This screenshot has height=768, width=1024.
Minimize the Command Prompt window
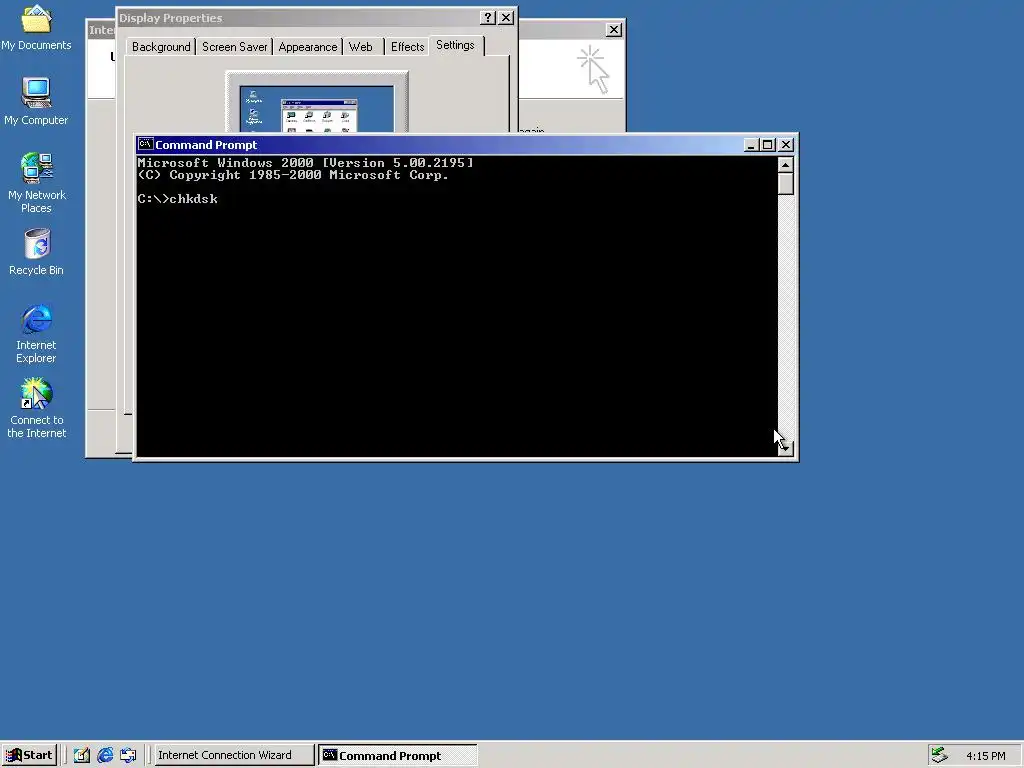click(x=751, y=145)
